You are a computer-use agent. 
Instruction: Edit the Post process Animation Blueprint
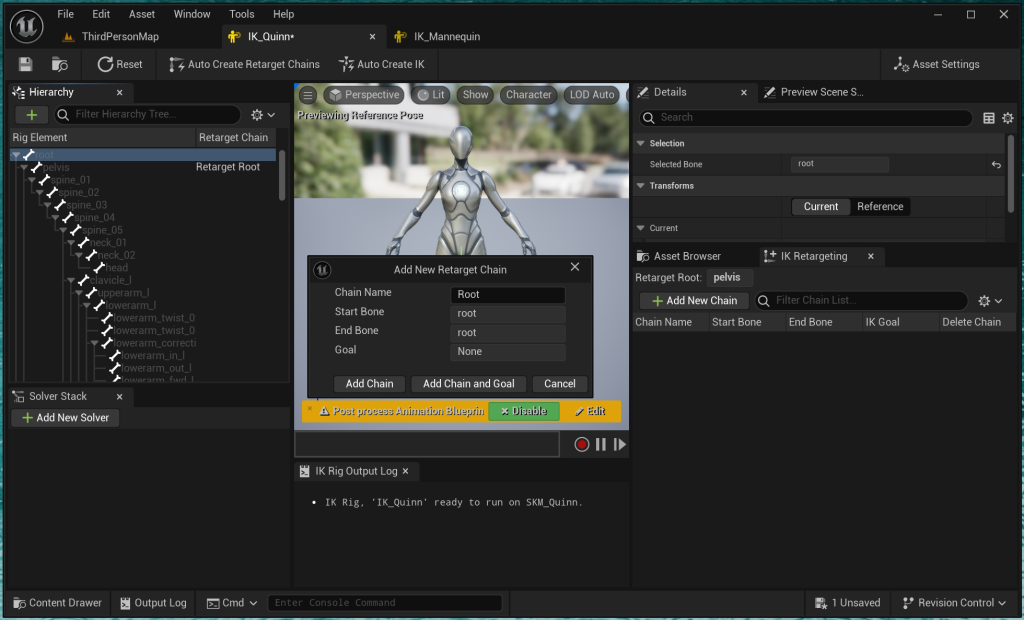(x=590, y=411)
